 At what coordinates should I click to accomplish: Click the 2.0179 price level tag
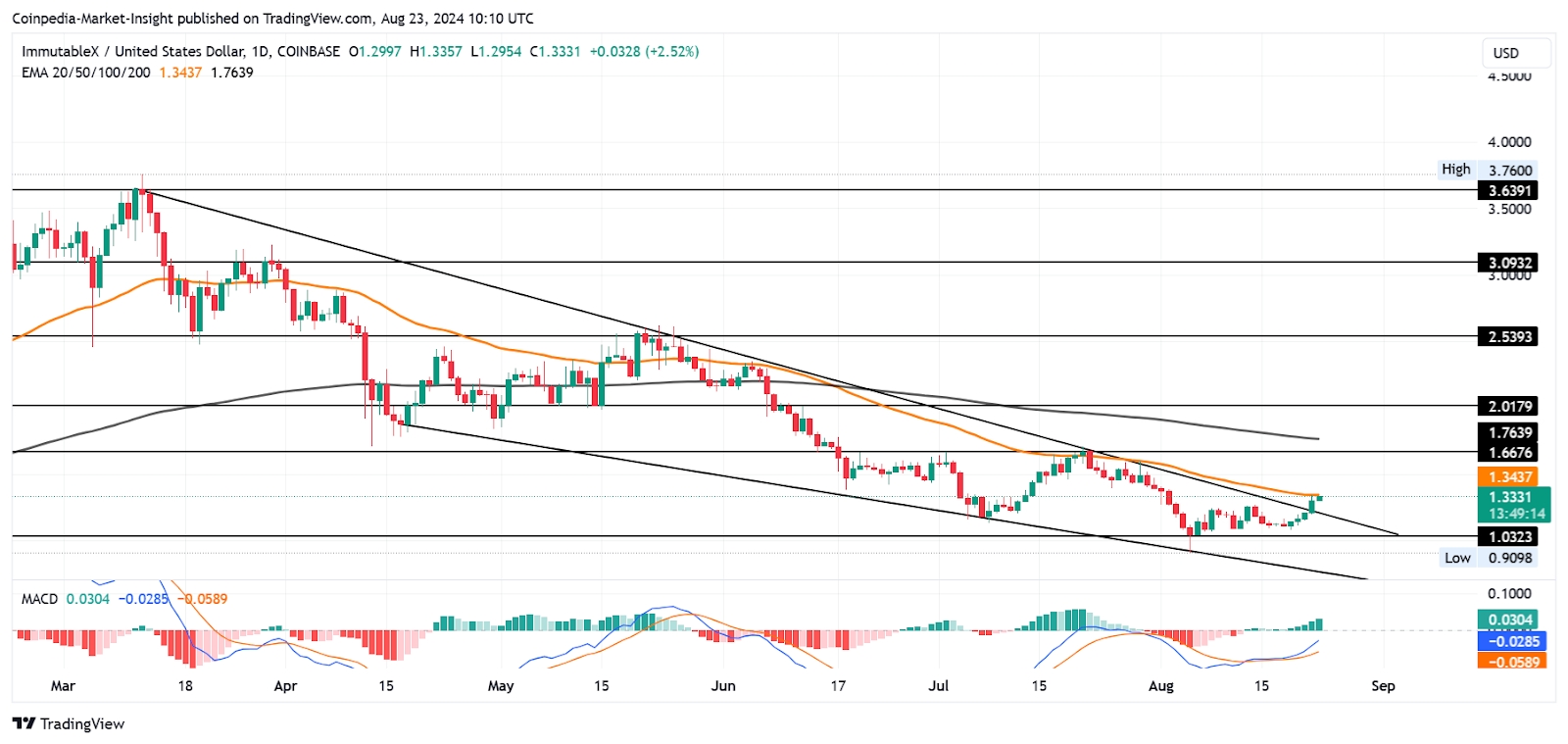tap(1509, 406)
